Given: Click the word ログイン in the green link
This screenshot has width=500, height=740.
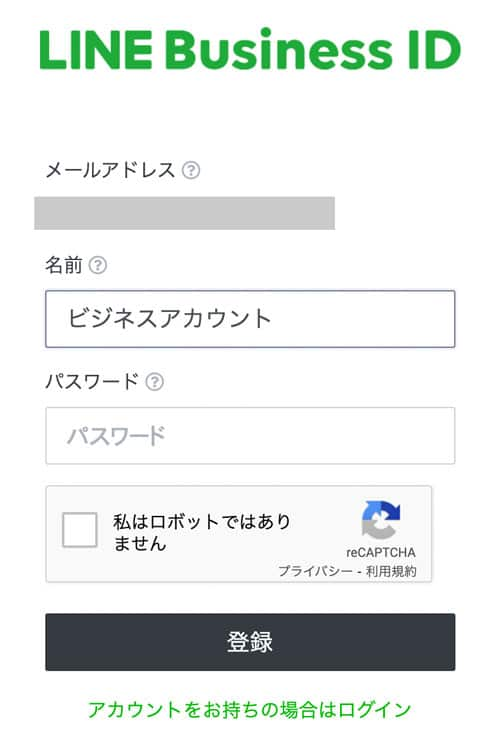Looking at the screenshot, I should coord(374,709).
